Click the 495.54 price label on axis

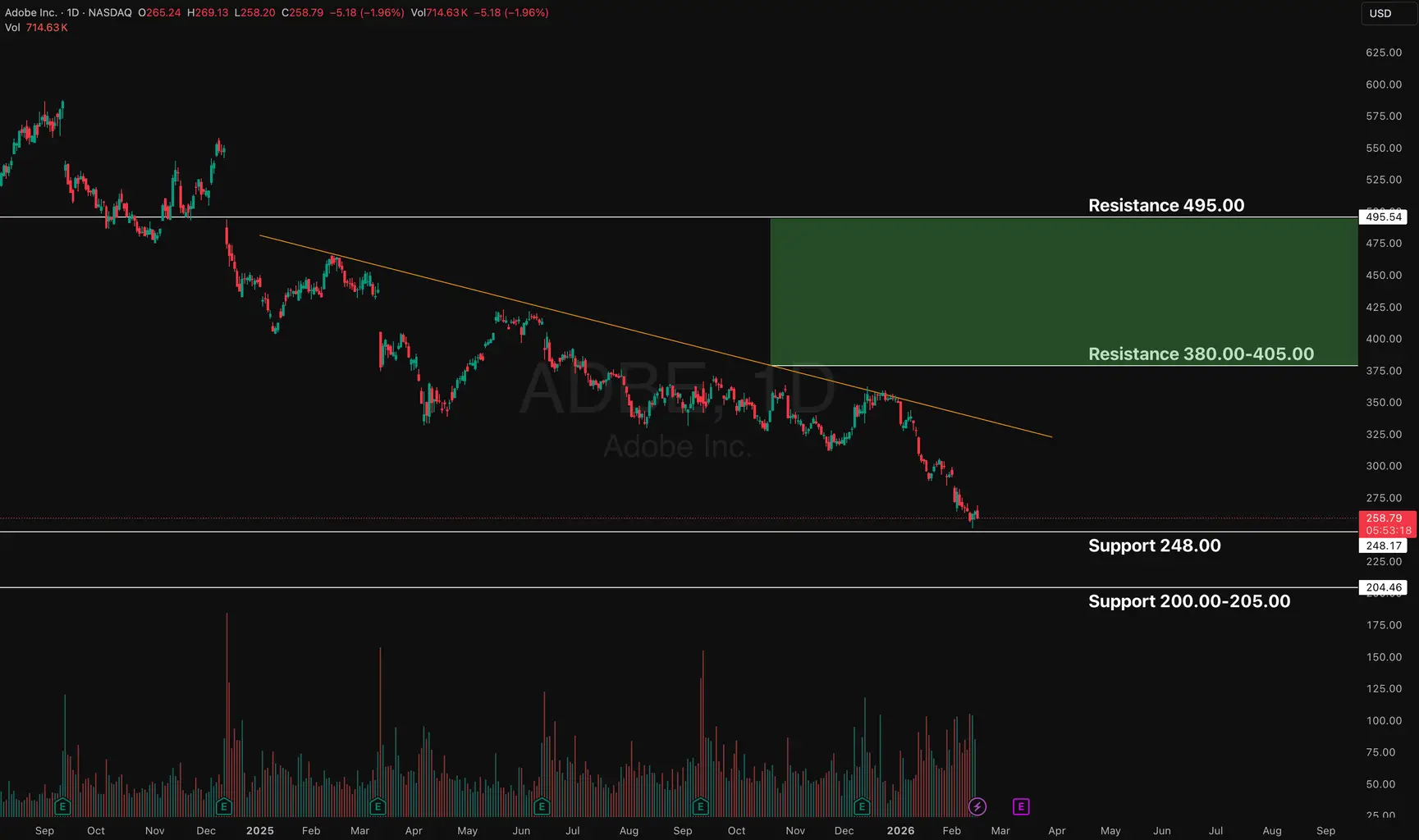[x=1384, y=217]
